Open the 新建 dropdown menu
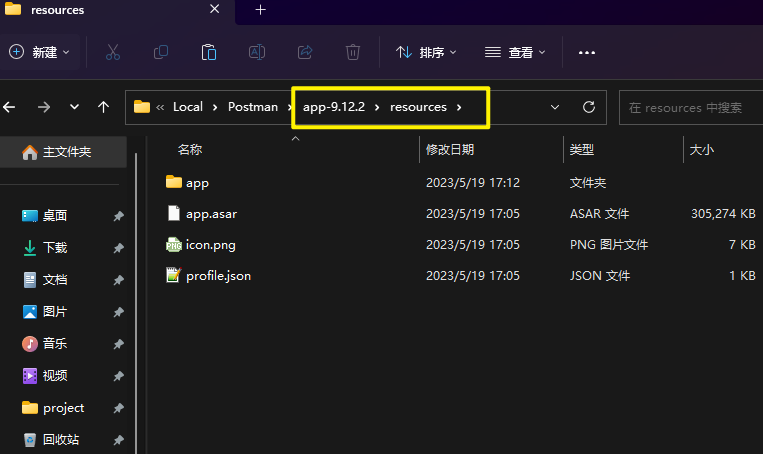The image size is (763, 454). click(40, 52)
